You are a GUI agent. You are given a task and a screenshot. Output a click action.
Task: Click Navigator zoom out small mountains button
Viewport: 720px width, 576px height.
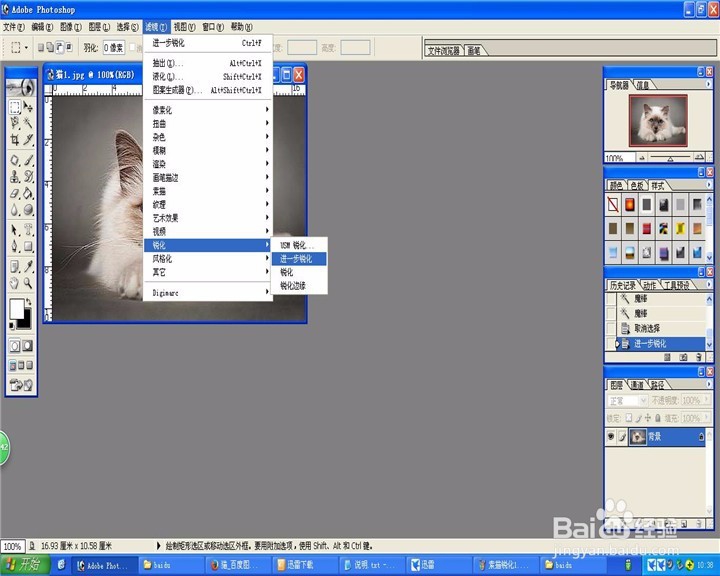click(x=642, y=158)
